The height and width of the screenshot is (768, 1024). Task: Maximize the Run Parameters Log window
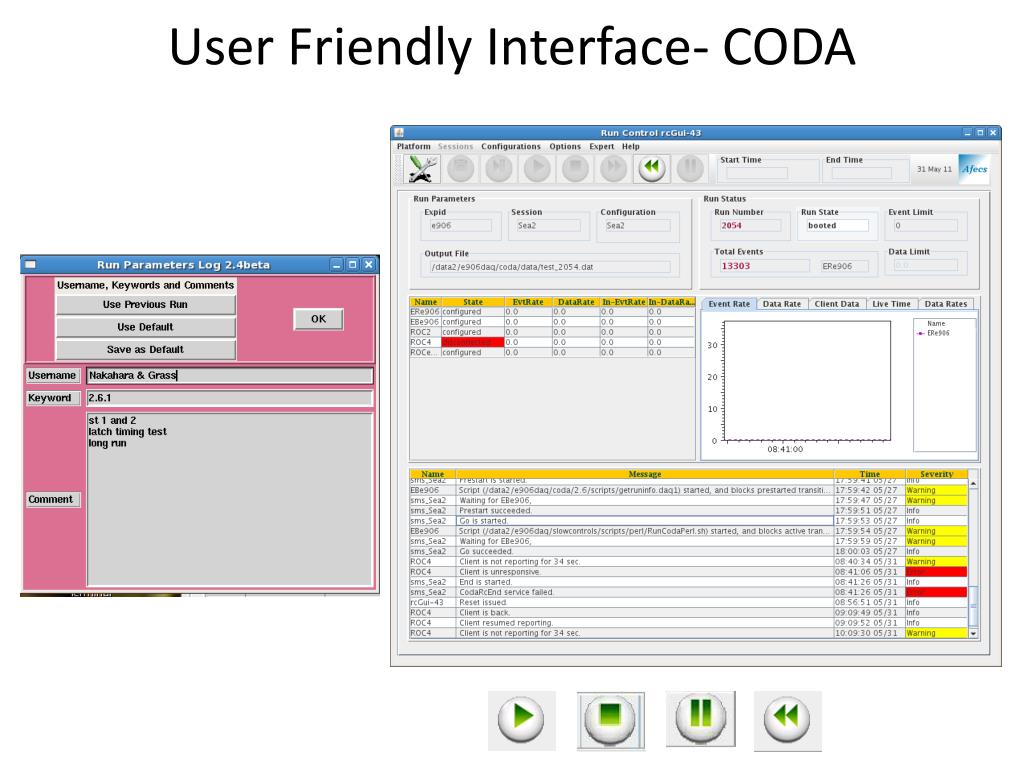(x=353, y=264)
